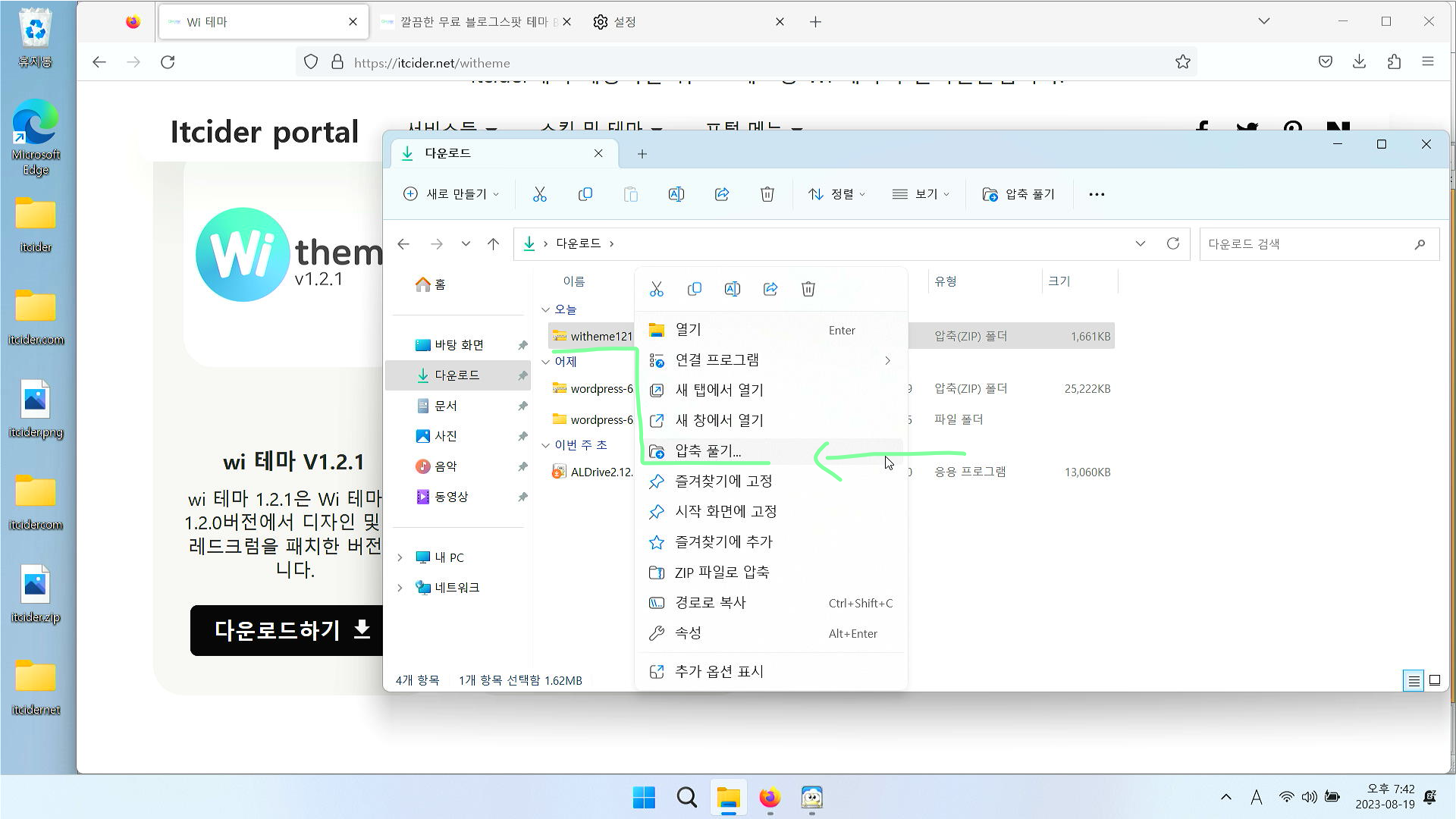
Task: Click 압축 풀기 button in toolbar
Action: pos(1018,194)
